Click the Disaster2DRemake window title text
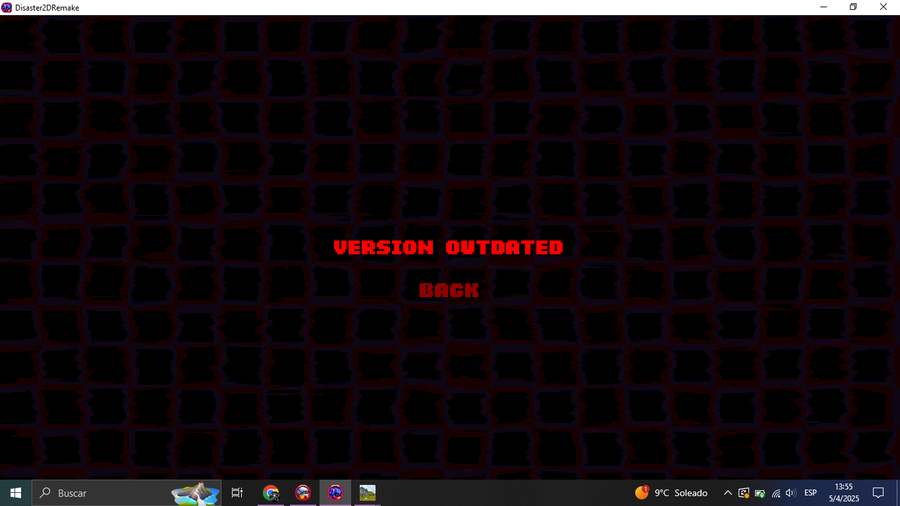This screenshot has height=506, width=900. (47, 8)
